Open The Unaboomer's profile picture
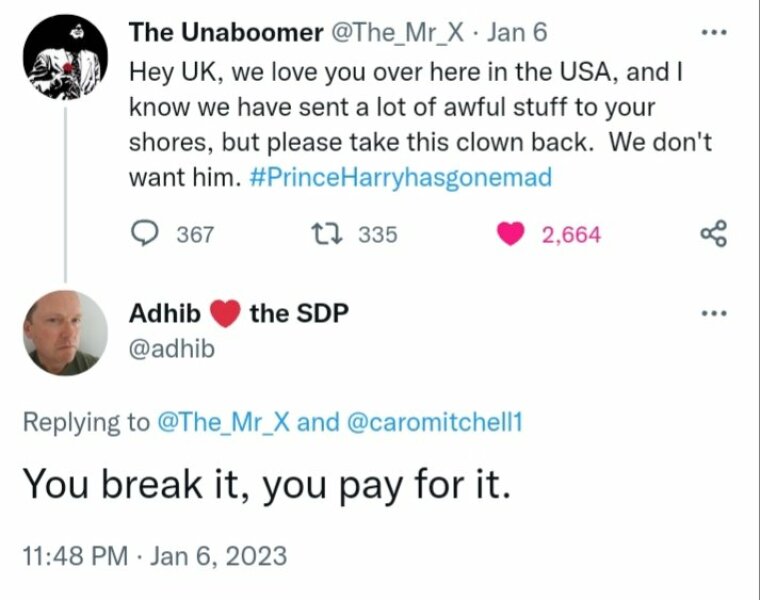This screenshot has height=600, width=760. tap(67, 58)
